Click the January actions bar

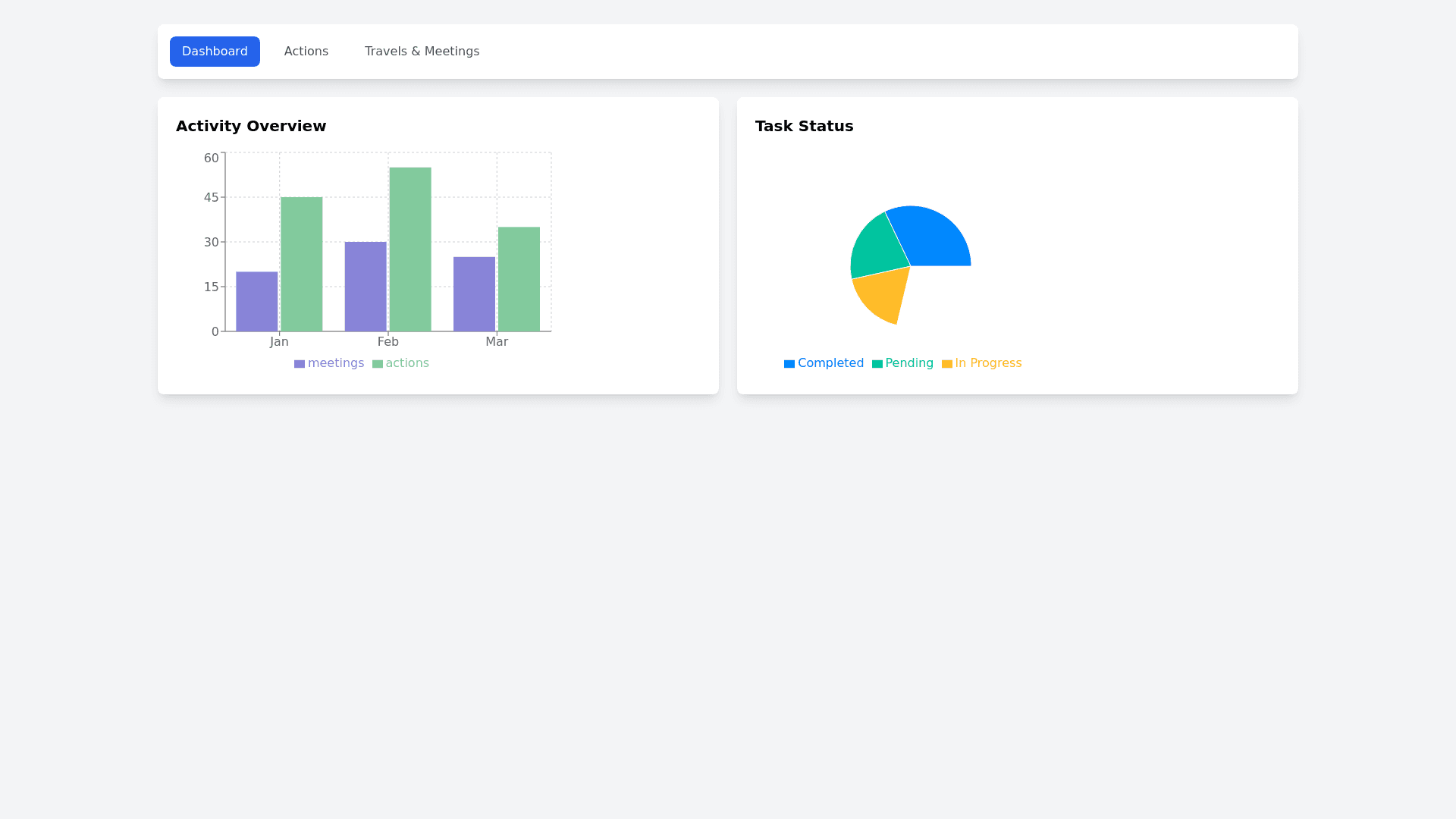pyautogui.click(x=301, y=264)
